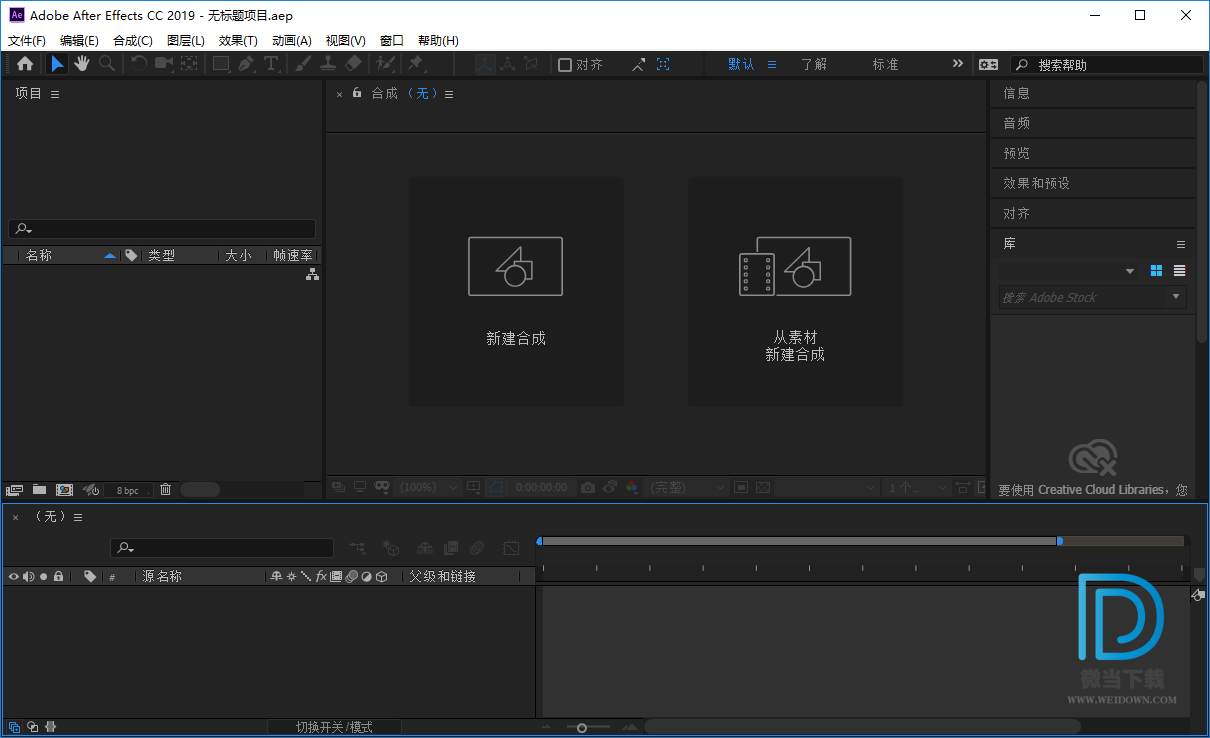Enable the 对齐 snapping checkbox
Viewport: 1210px width, 738px height.
(x=565, y=65)
